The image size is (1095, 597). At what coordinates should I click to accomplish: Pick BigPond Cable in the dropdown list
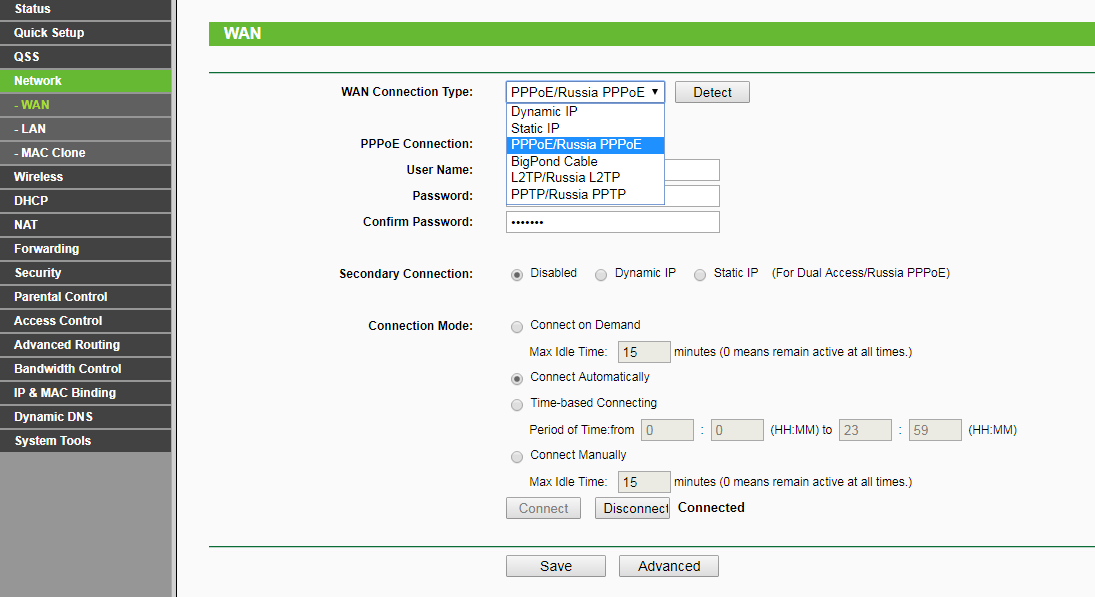pos(554,161)
